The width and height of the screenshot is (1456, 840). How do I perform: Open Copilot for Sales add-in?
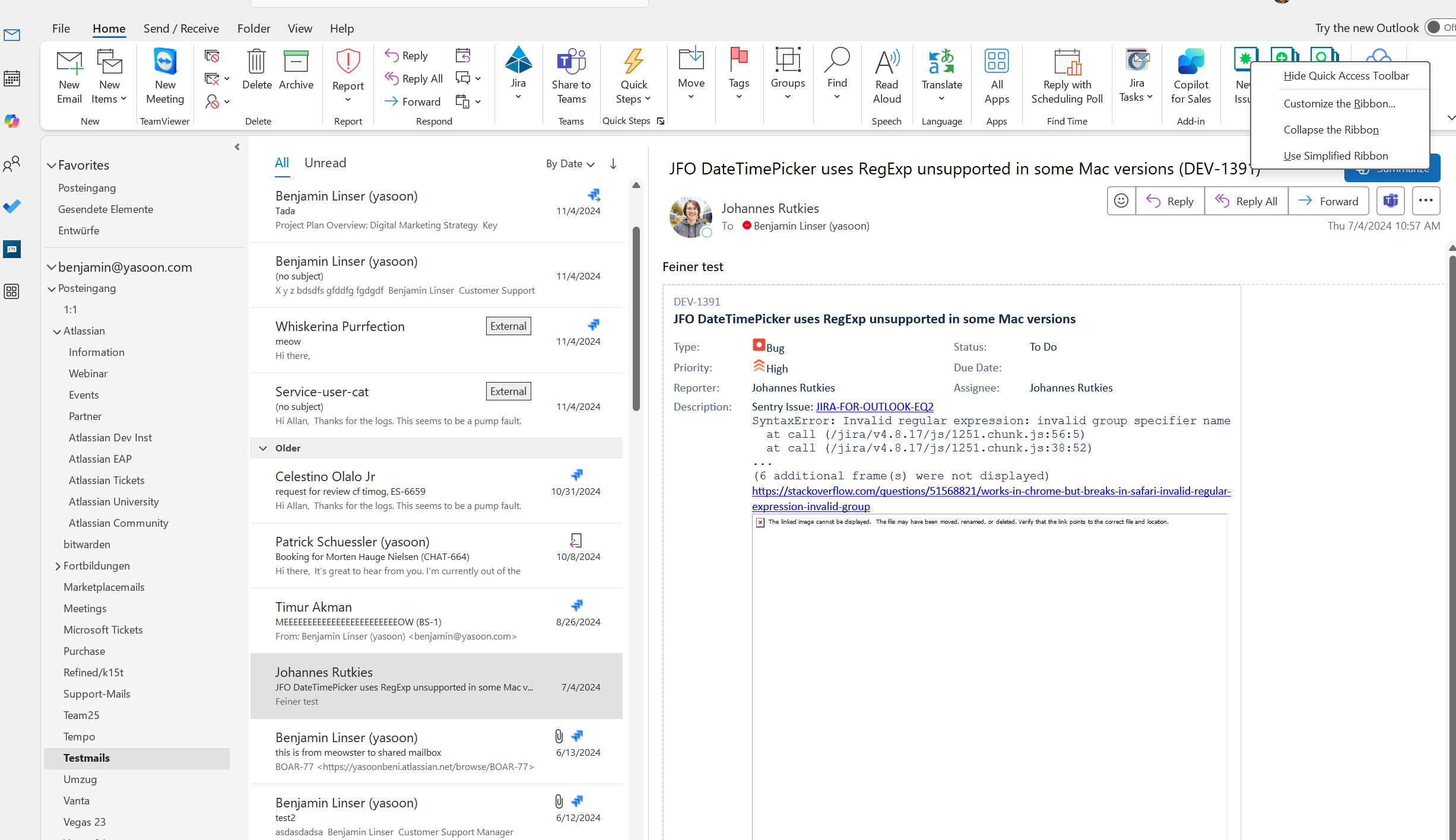pyautogui.click(x=1191, y=62)
